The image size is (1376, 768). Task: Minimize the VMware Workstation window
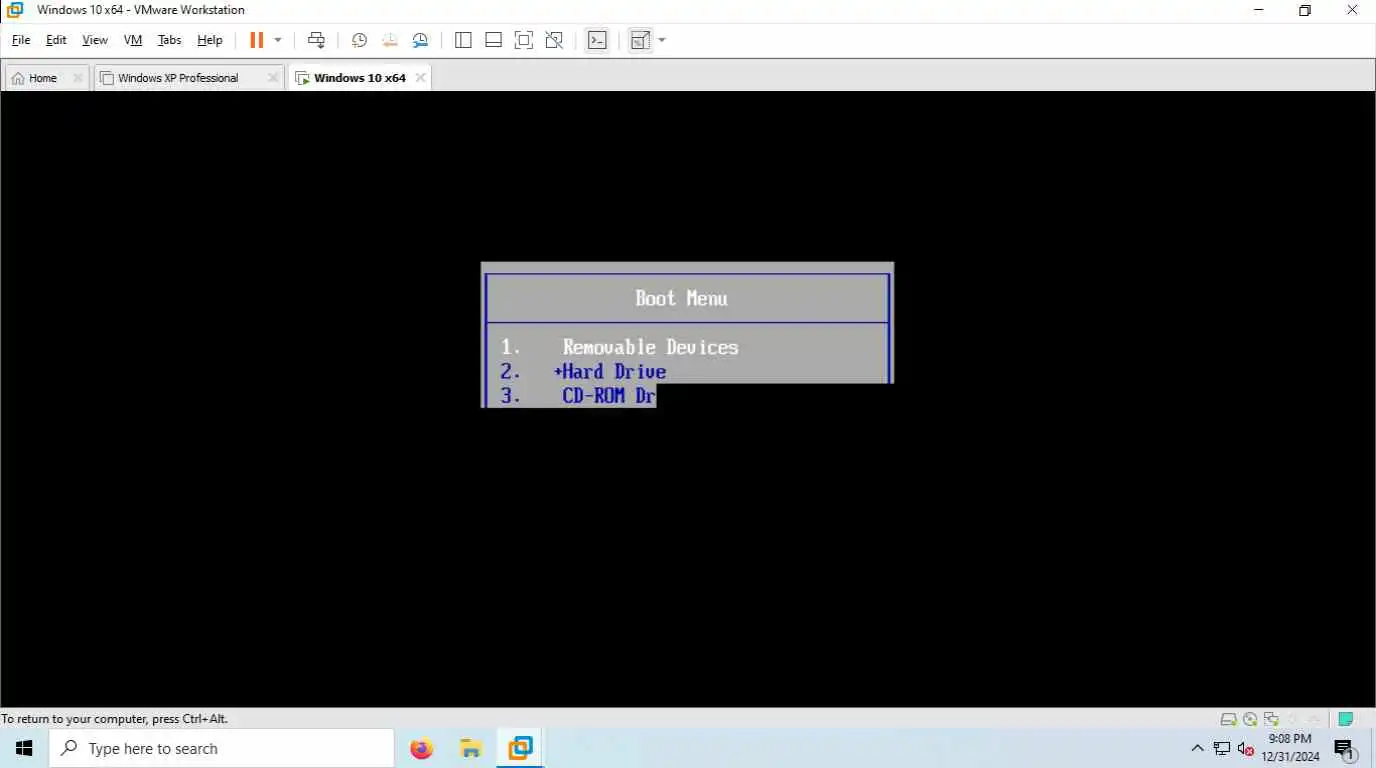1258,10
